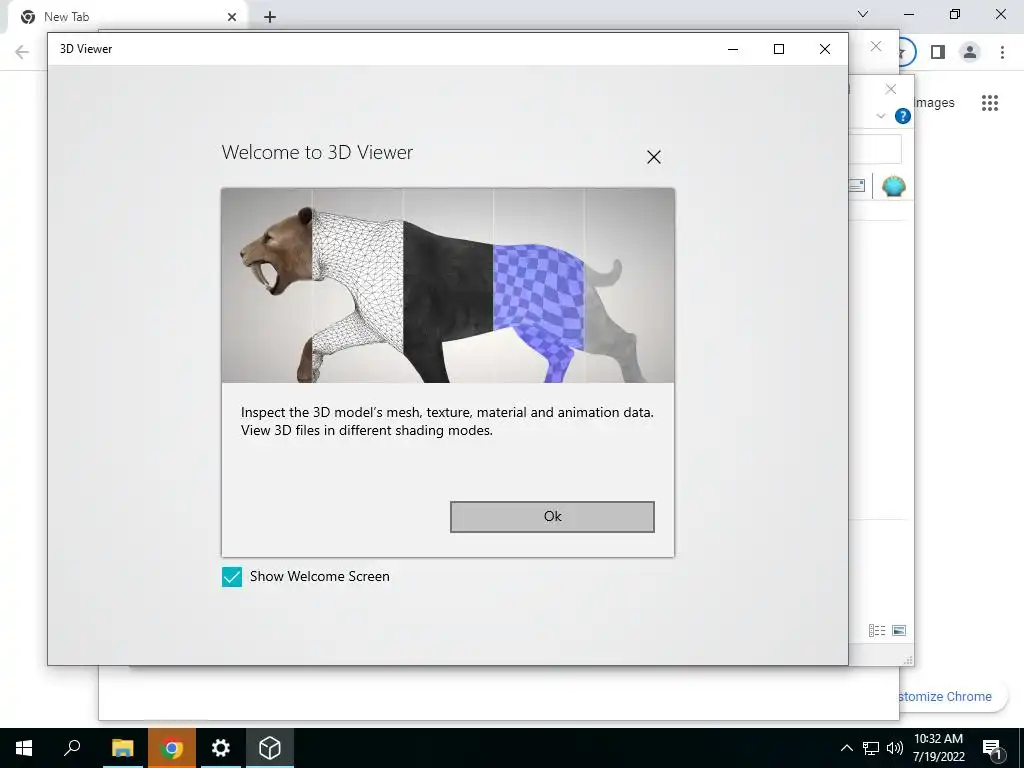Show hidden system tray icons
The height and width of the screenshot is (768, 1024).
(846, 748)
